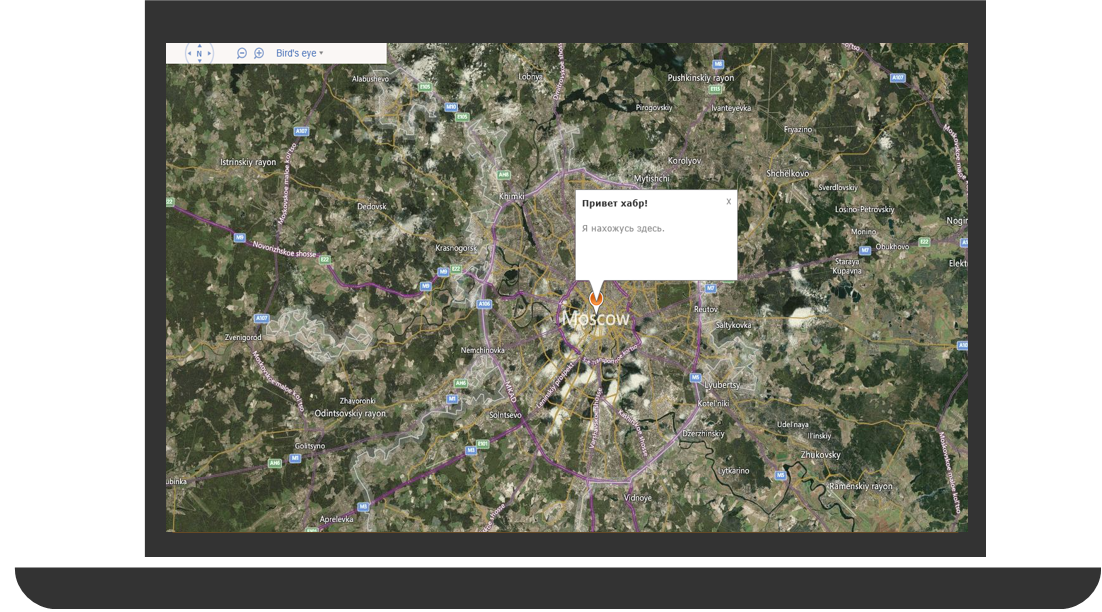1102x612 pixels.
Task: Click the Zhukovsky label on map
Action: [x=820, y=455]
